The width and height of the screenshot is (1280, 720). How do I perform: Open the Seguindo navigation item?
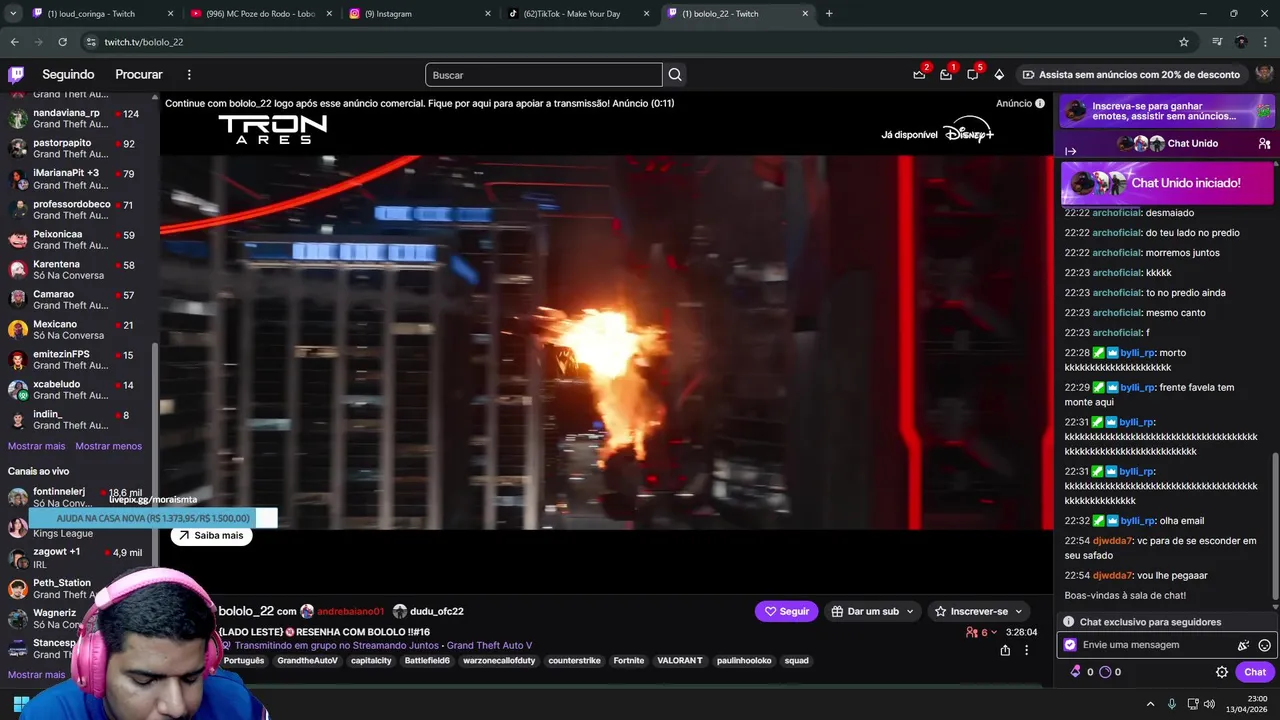(x=68, y=75)
